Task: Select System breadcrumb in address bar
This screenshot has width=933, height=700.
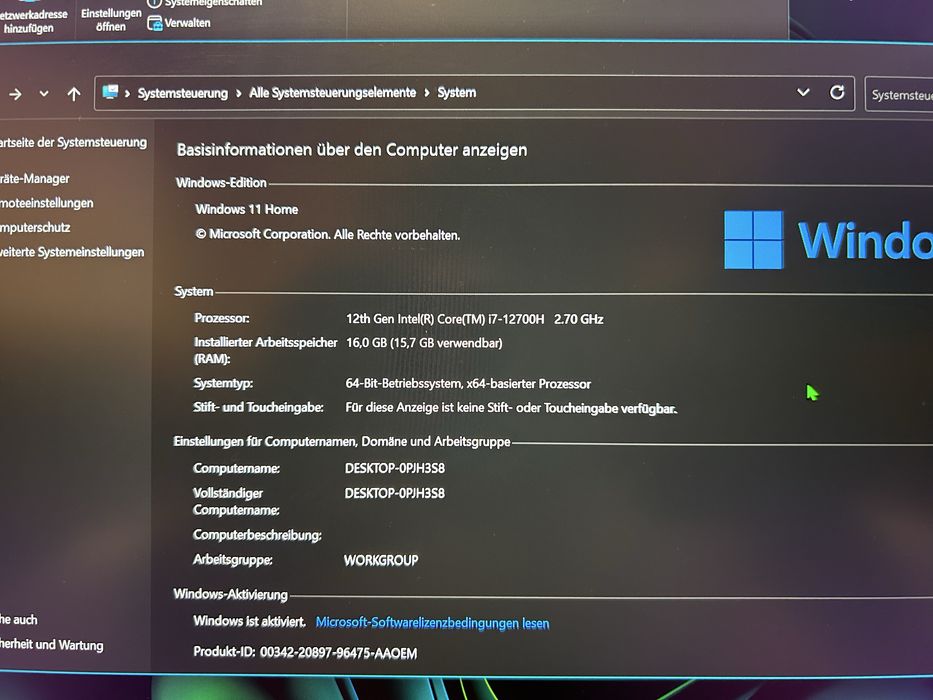Action: (456, 93)
